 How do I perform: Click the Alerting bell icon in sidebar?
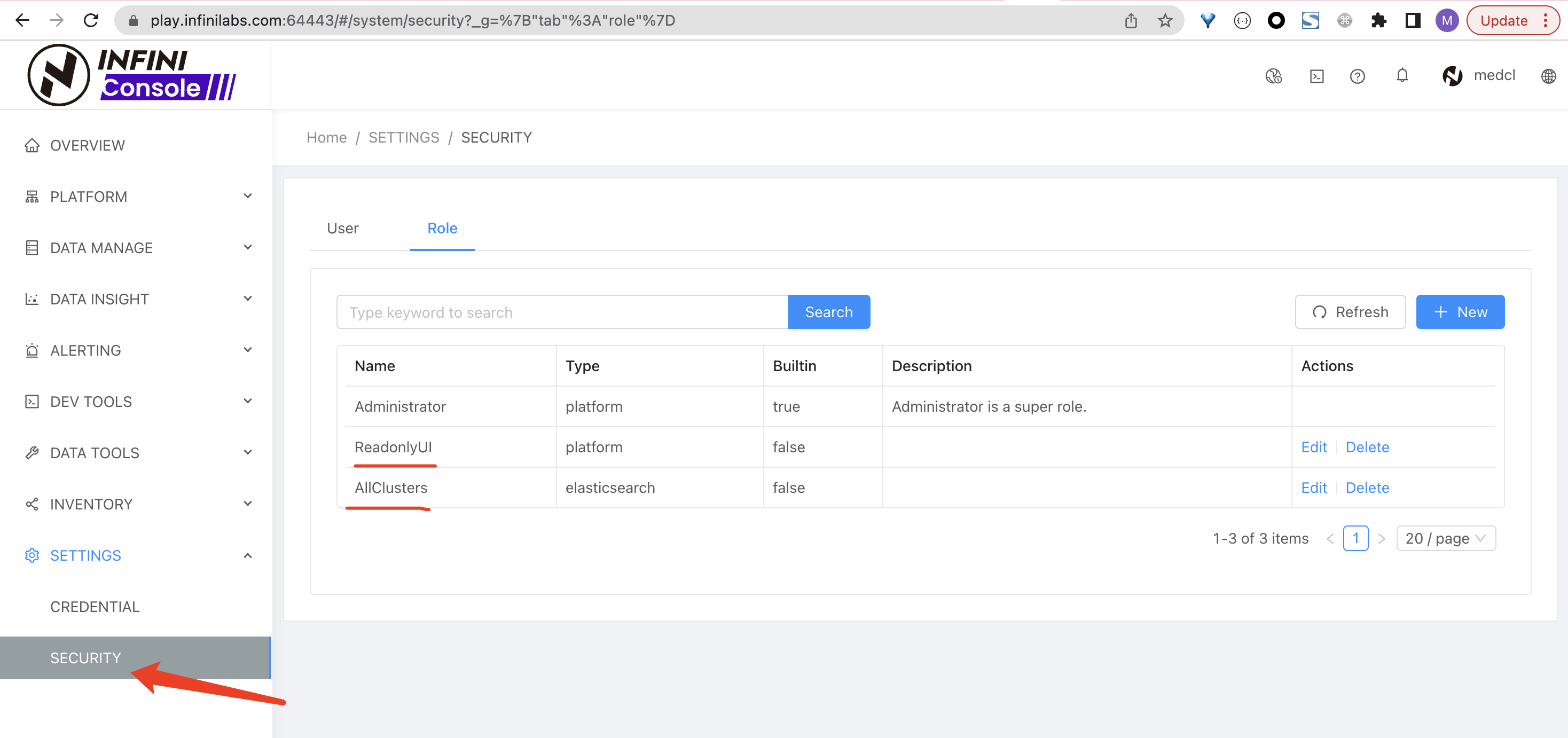[x=32, y=350]
